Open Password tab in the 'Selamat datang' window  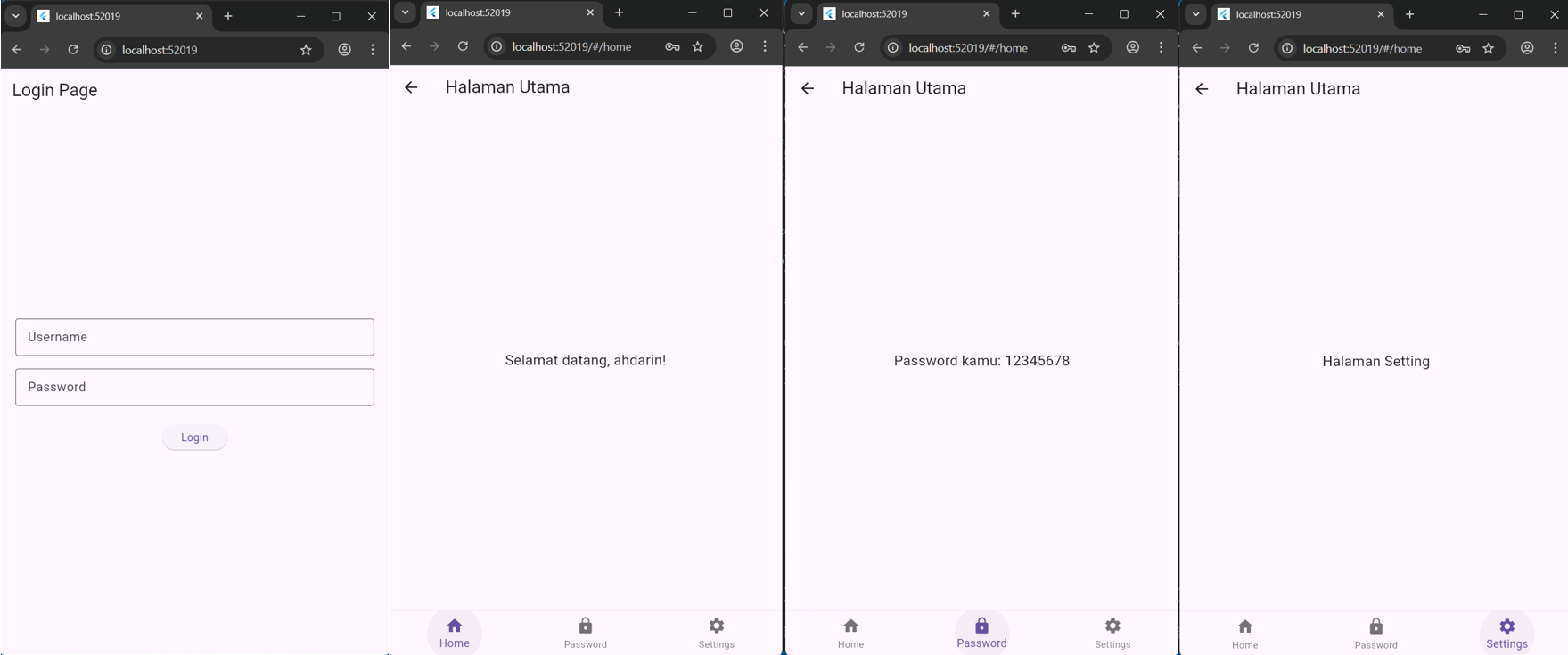585,632
